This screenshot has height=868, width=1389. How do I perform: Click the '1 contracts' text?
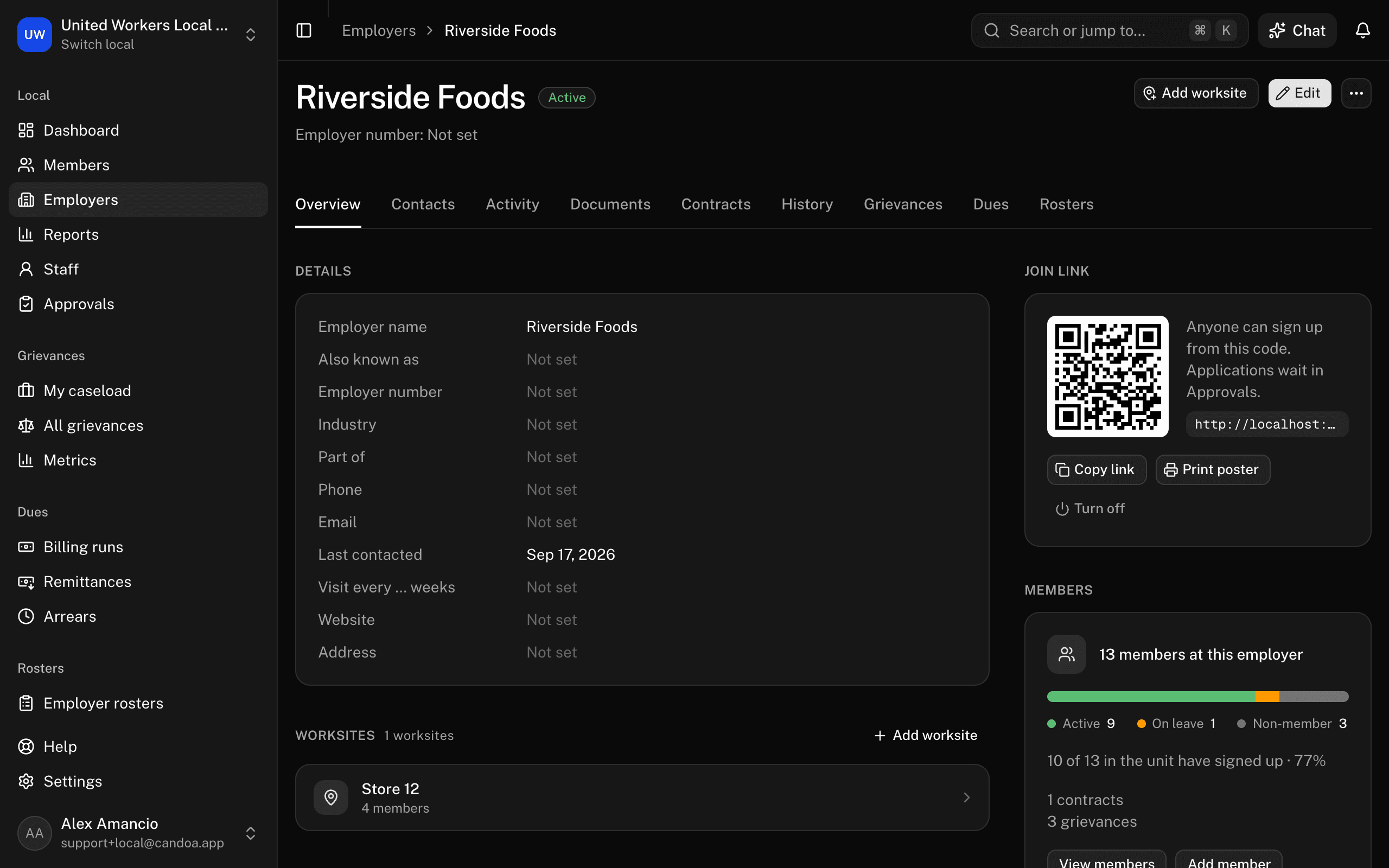pyautogui.click(x=1085, y=800)
